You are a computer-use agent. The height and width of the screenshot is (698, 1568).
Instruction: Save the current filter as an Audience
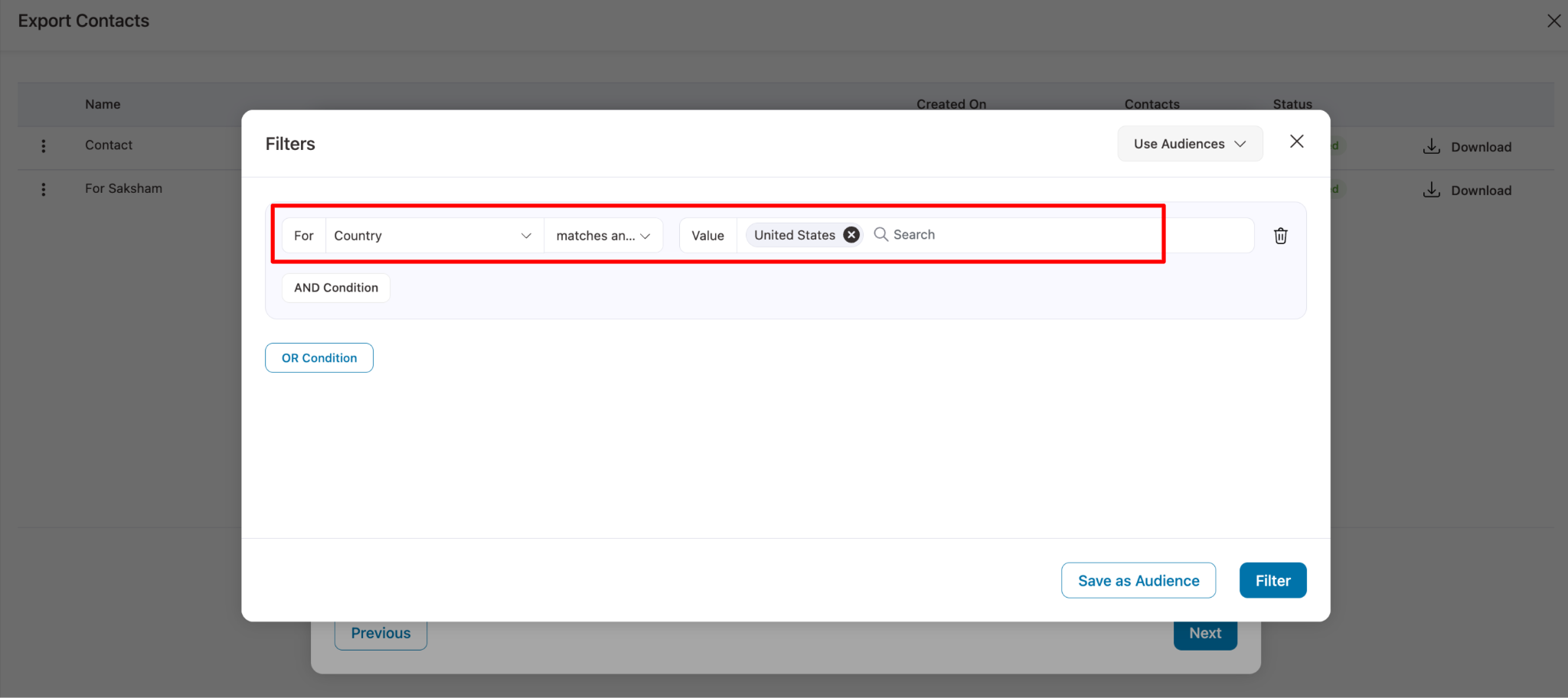point(1138,580)
